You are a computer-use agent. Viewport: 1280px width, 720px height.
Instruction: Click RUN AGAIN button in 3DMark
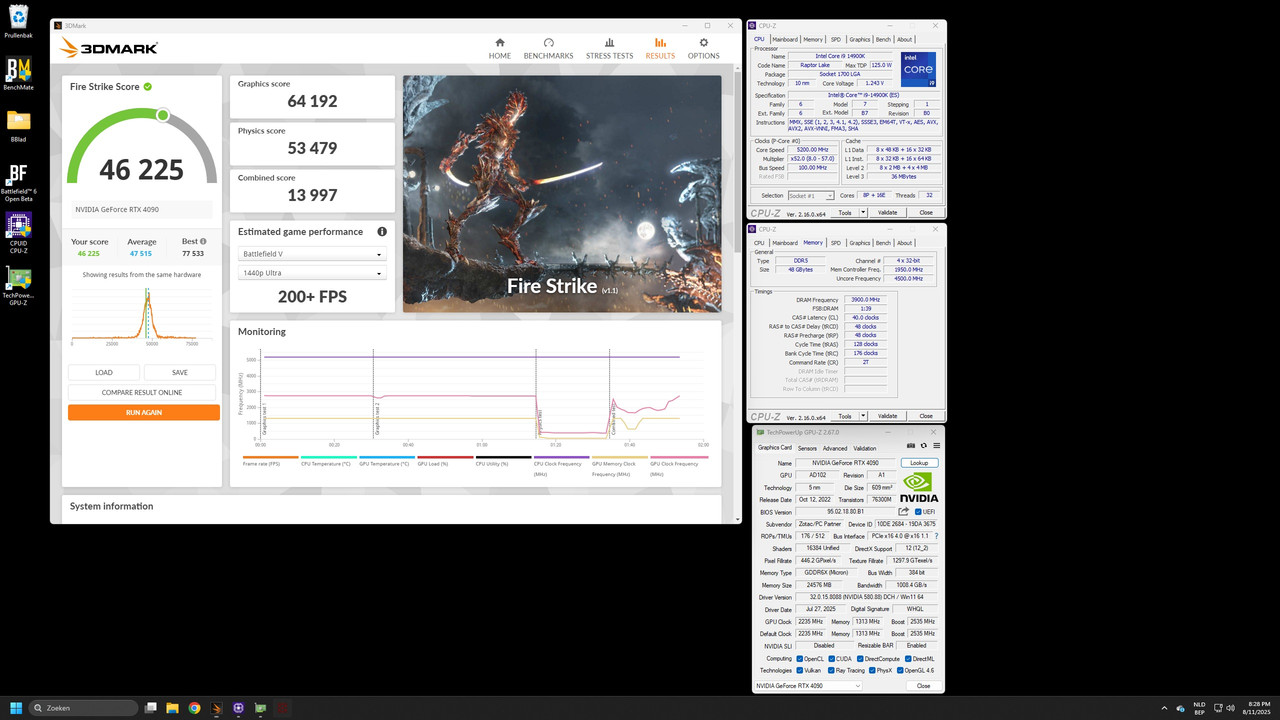pyautogui.click(x=144, y=412)
